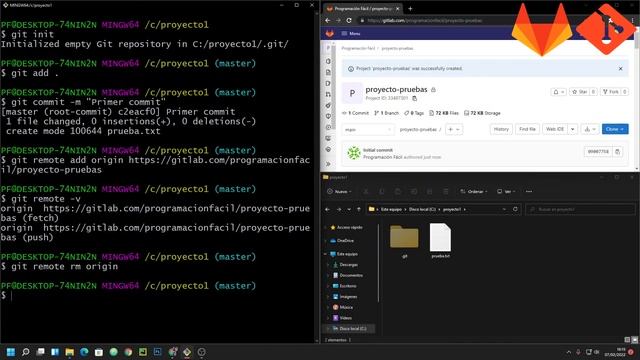640x360 pixels.
Task: Open the 72 KB Storage link
Action: (x=482, y=113)
